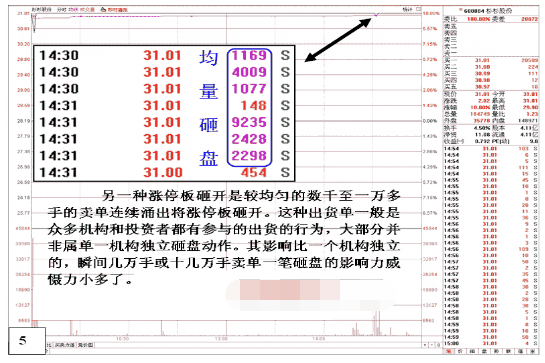Click the 统计 statistics label at the chart's top right
The width and height of the screenshot is (545, 363).
pyautogui.click(x=407, y=9)
